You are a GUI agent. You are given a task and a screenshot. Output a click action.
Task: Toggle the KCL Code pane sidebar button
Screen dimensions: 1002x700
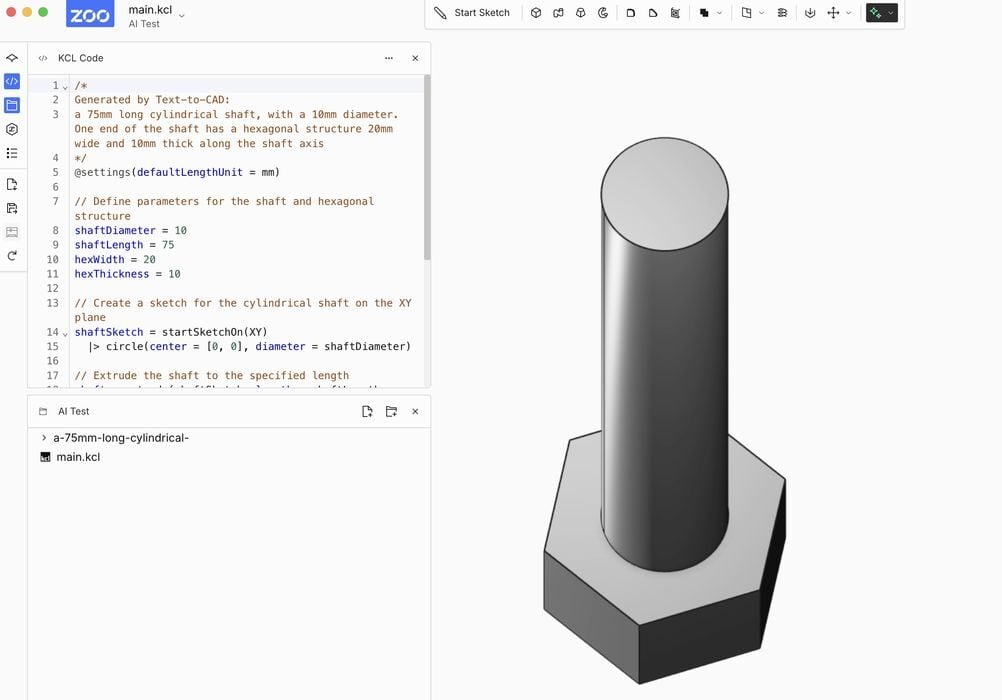[12, 82]
